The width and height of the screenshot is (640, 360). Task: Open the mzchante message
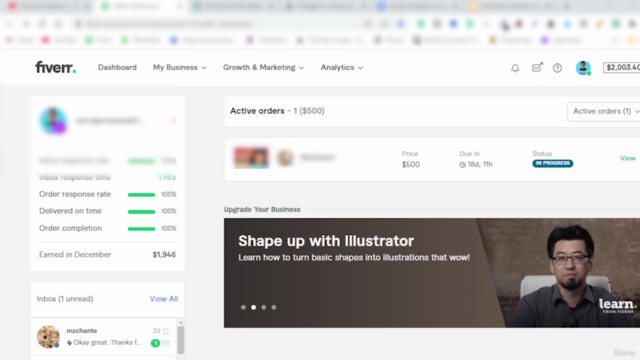coord(104,337)
